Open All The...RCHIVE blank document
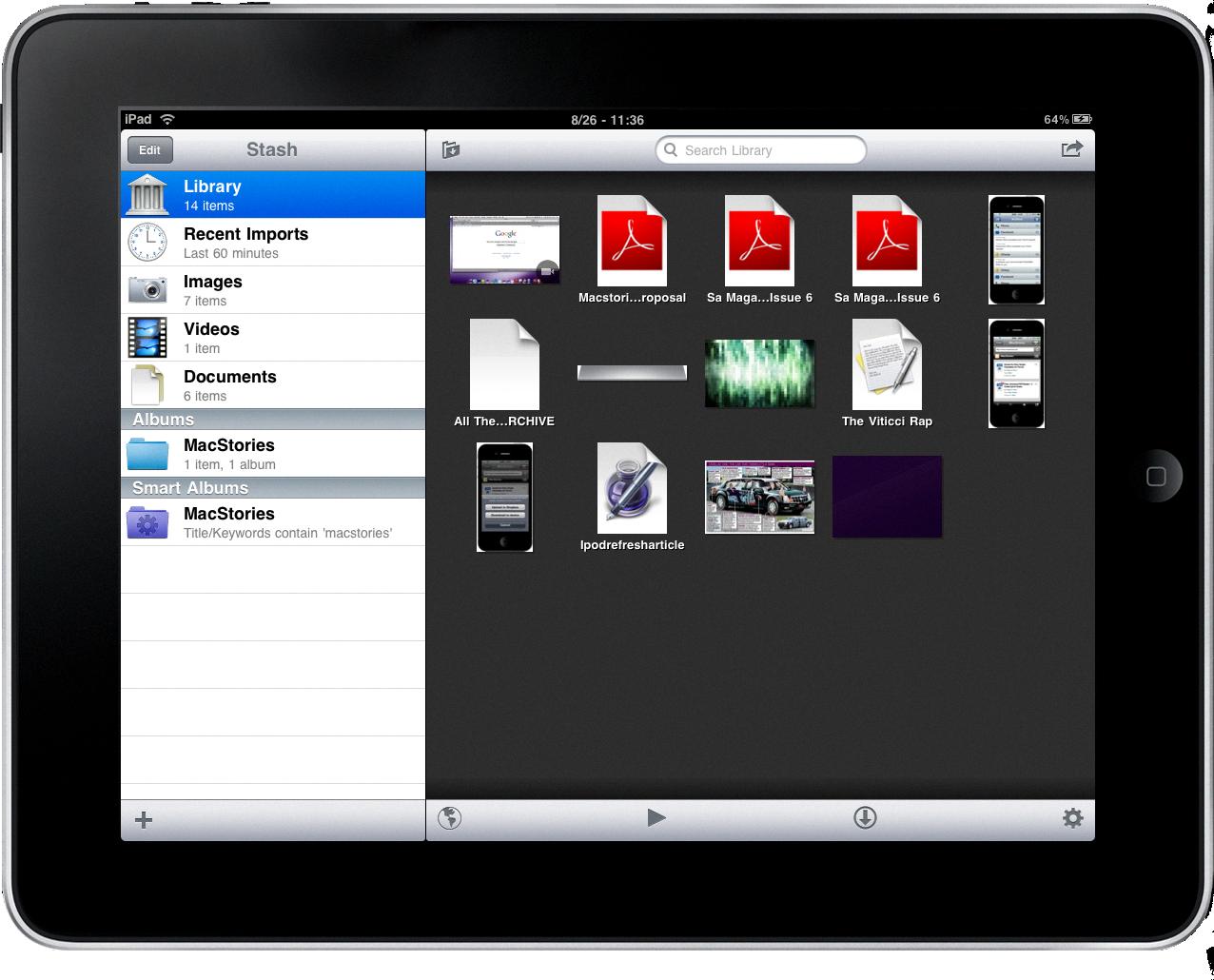Screen dimensions: 1214x980 pyautogui.click(x=504, y=373)
